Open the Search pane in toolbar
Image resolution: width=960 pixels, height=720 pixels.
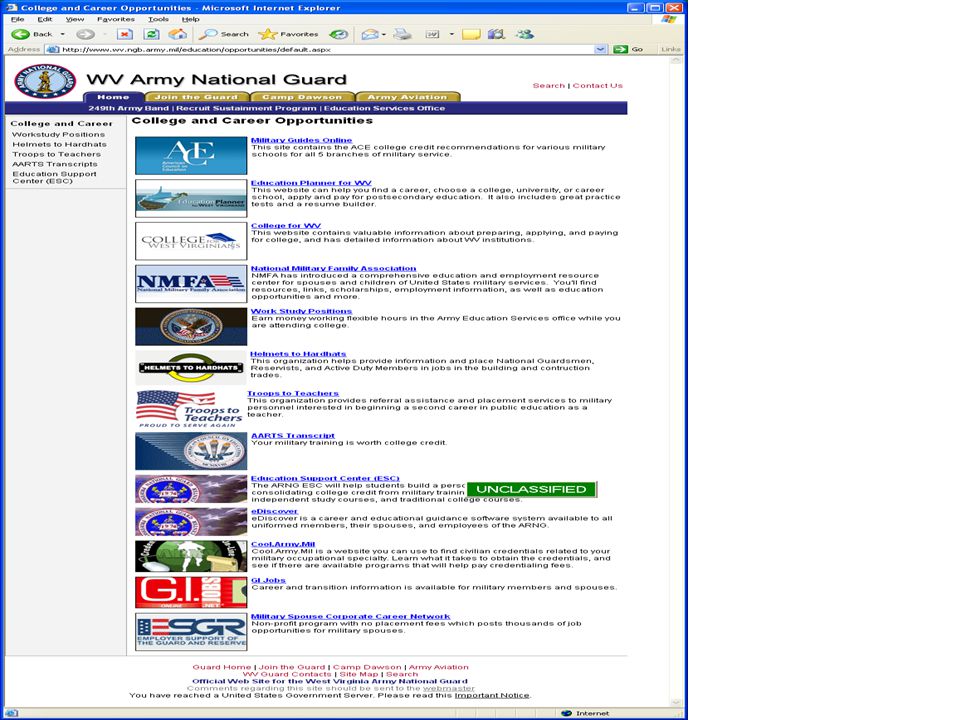click(x=224, y=34)
